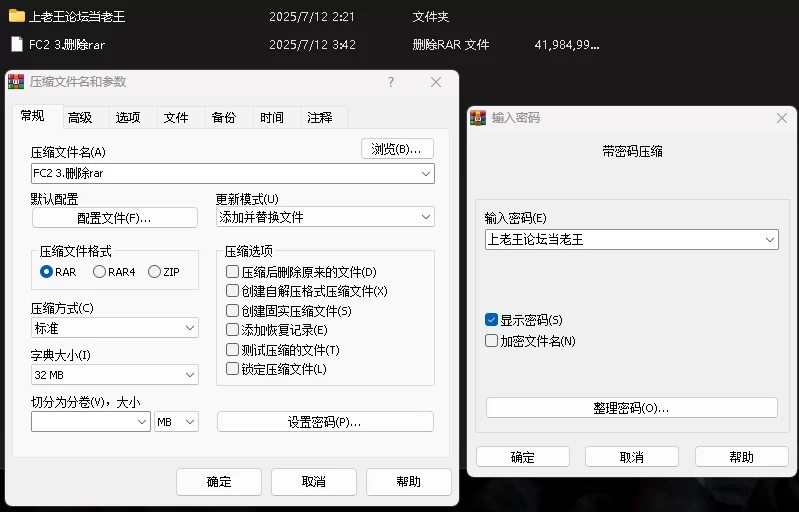Screen dimensions: 799x512
Task: Select the 上老王论坛当老王 folder icon
Action: click(17, 16)
